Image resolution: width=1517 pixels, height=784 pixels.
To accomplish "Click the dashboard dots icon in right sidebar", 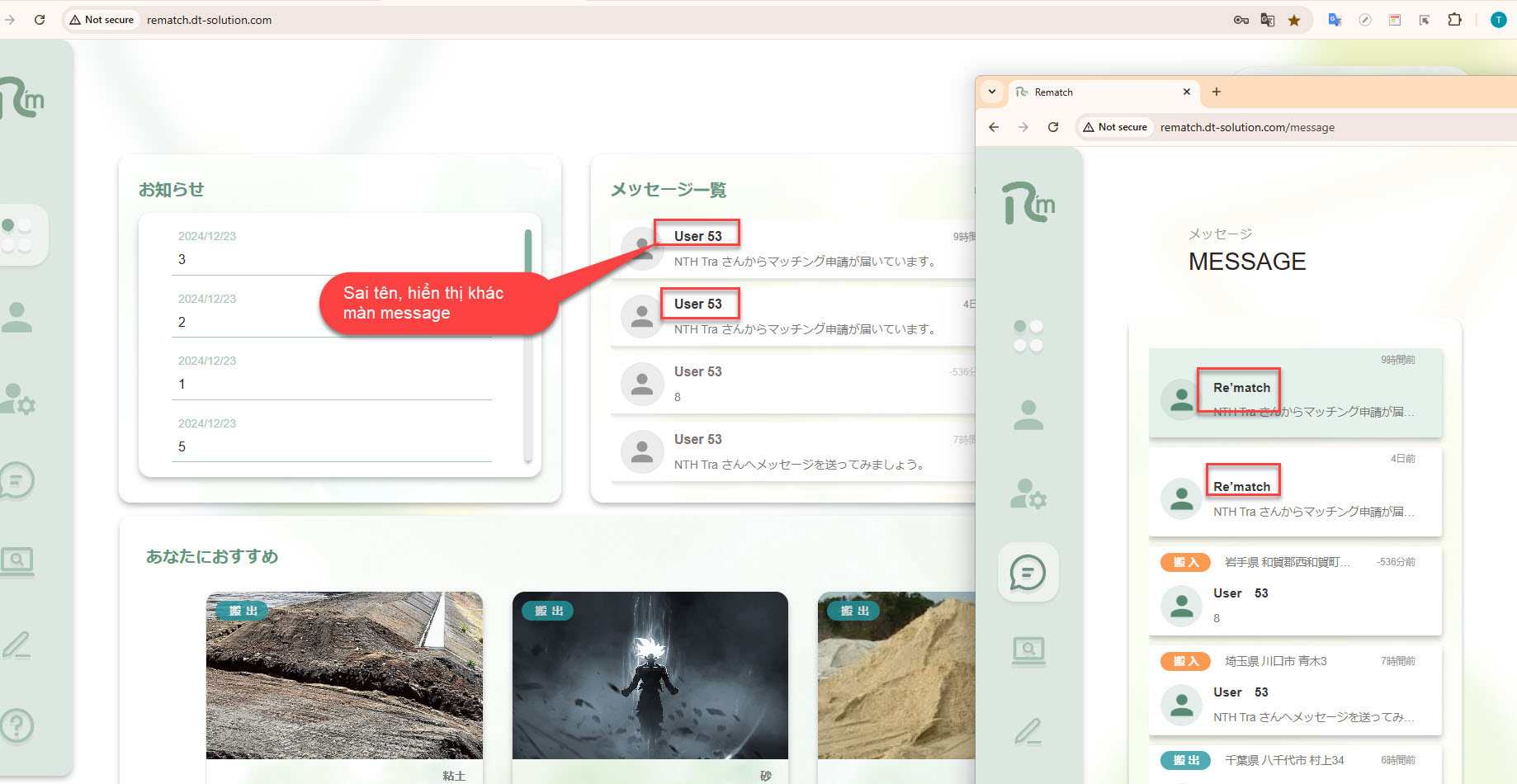I will point(1028,336).
